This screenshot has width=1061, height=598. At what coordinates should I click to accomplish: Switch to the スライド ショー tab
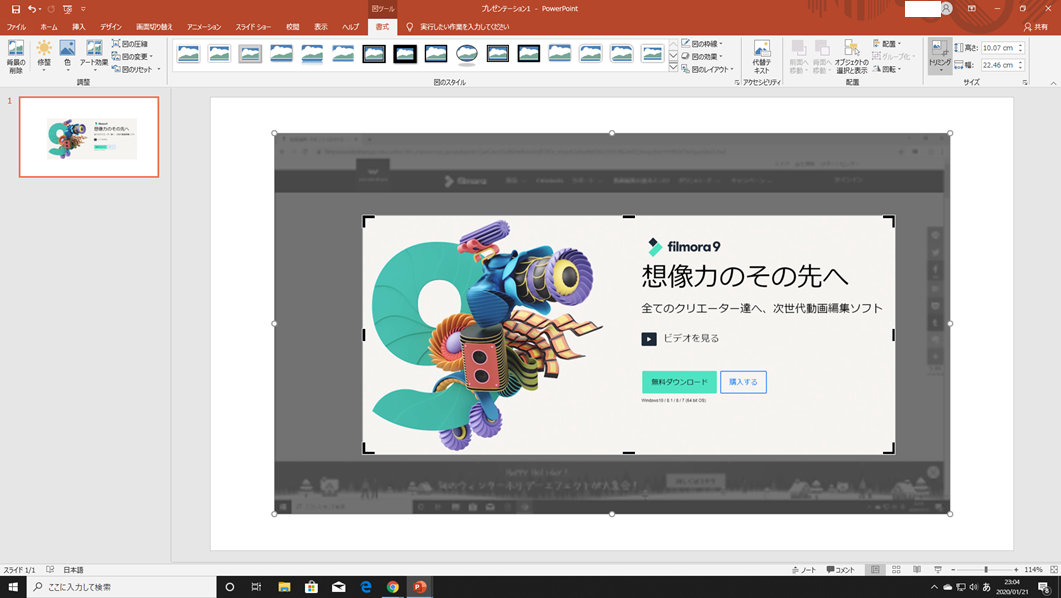(253, 26)
